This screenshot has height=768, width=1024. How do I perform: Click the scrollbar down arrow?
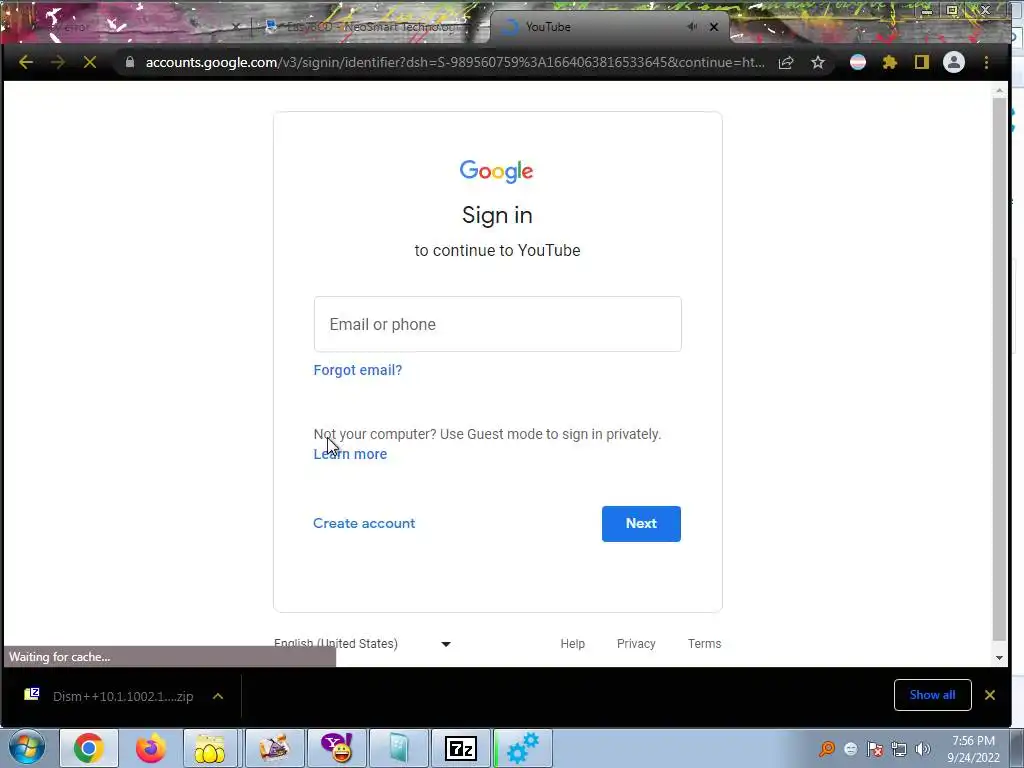tap(999, 658)
